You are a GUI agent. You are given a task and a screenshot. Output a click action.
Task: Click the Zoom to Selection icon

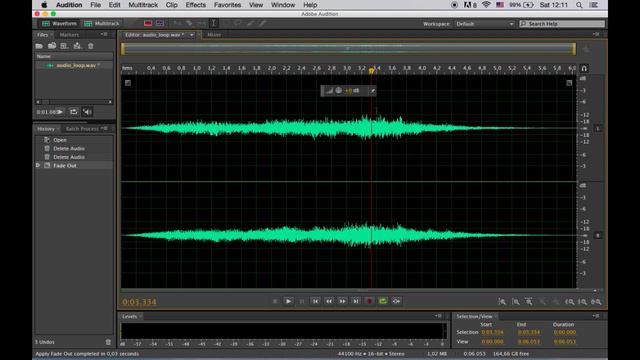coord(596,302)
